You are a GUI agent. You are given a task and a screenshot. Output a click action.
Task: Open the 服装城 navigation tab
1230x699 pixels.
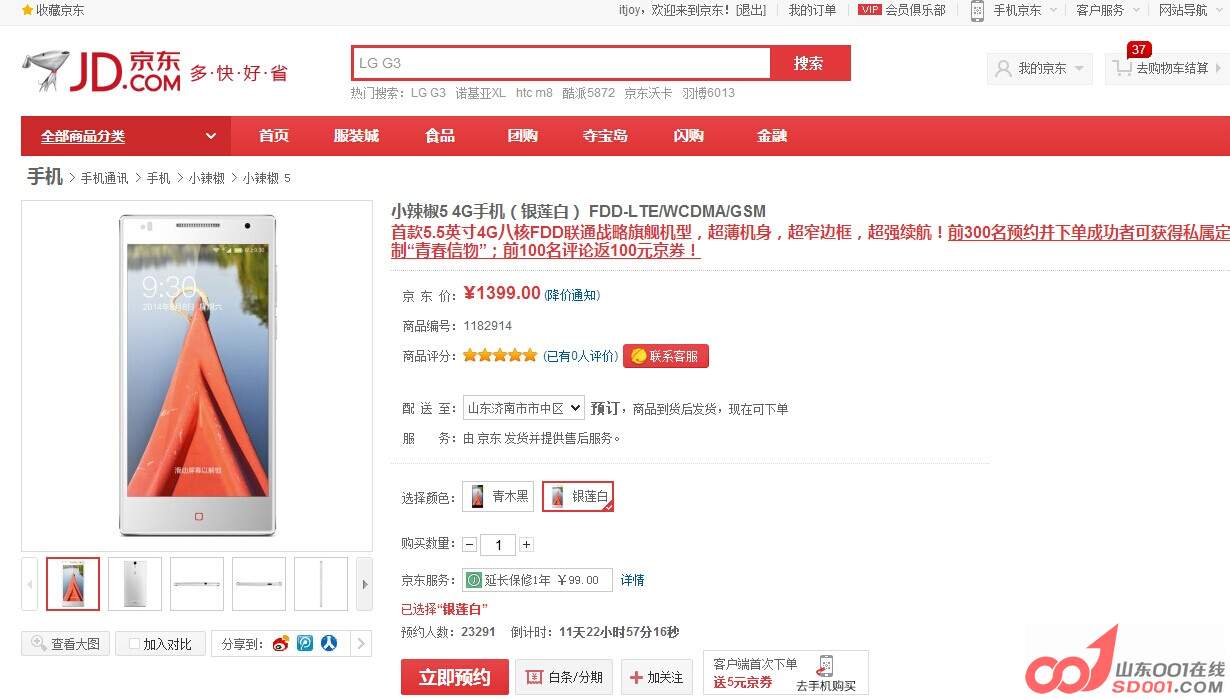[356, 136]
